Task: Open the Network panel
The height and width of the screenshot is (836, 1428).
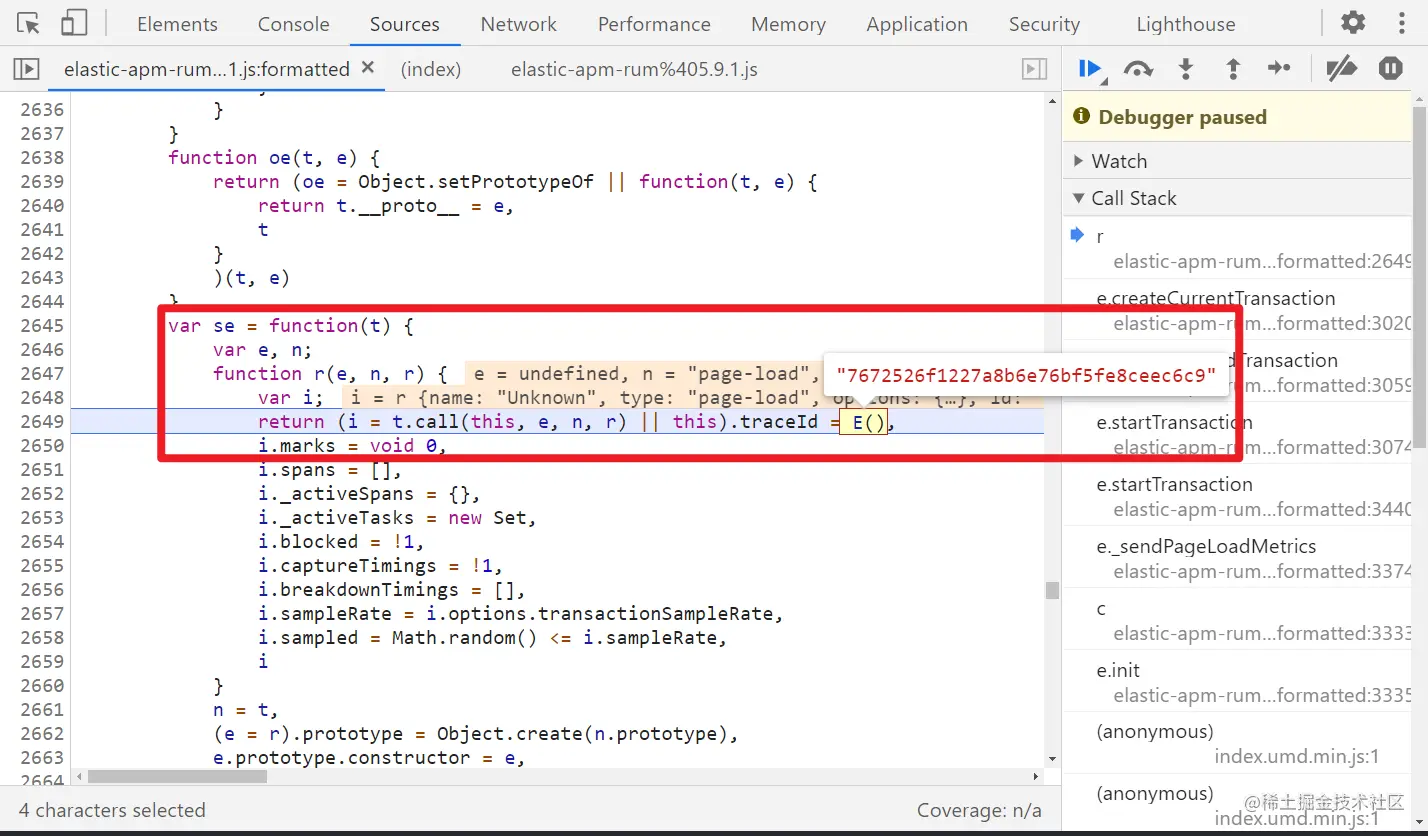Action: 518,24
